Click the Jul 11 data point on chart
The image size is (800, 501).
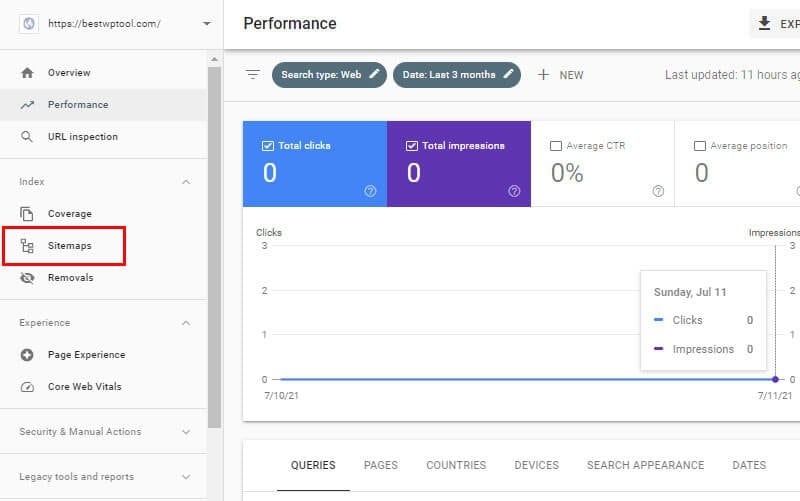775,380
